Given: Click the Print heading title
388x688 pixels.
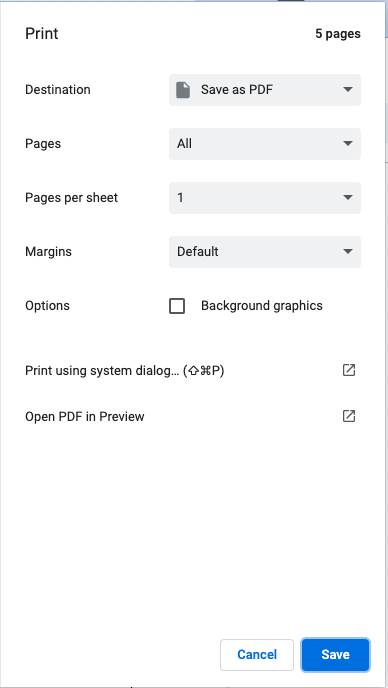Looking at the screenshot, I should tap(42, 34).
